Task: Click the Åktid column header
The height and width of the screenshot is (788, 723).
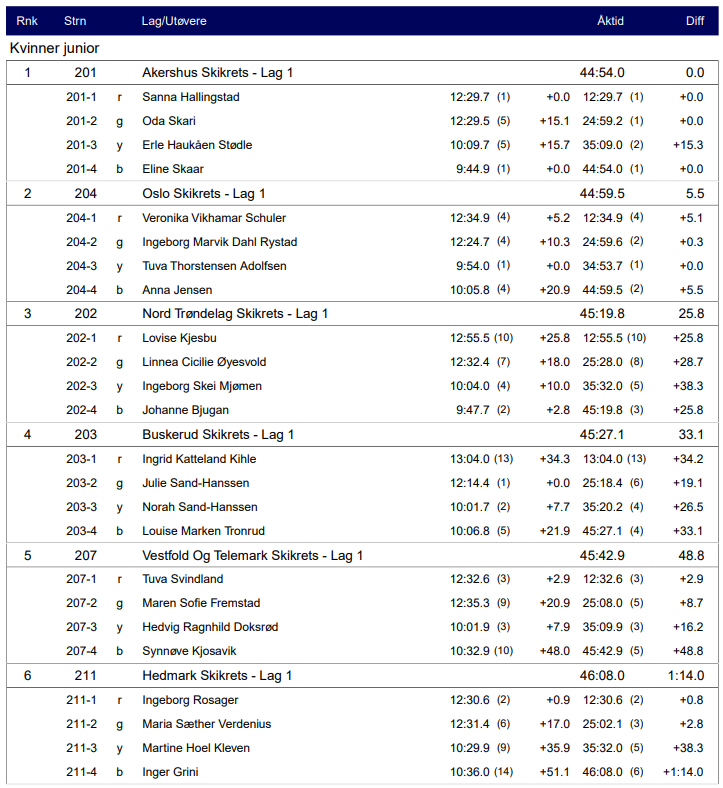Action: point(611,21)
